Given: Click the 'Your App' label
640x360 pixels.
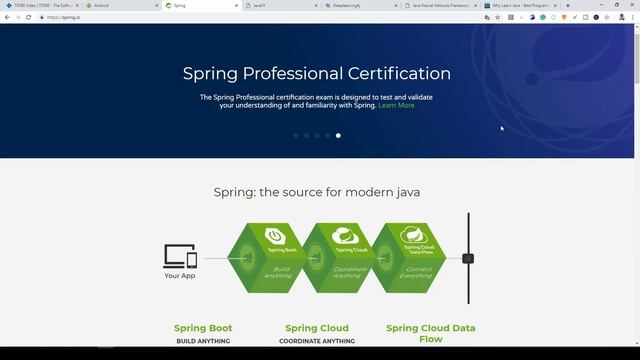Looking at the screenshot, I should pyautogui.click(x=180, y=276).
